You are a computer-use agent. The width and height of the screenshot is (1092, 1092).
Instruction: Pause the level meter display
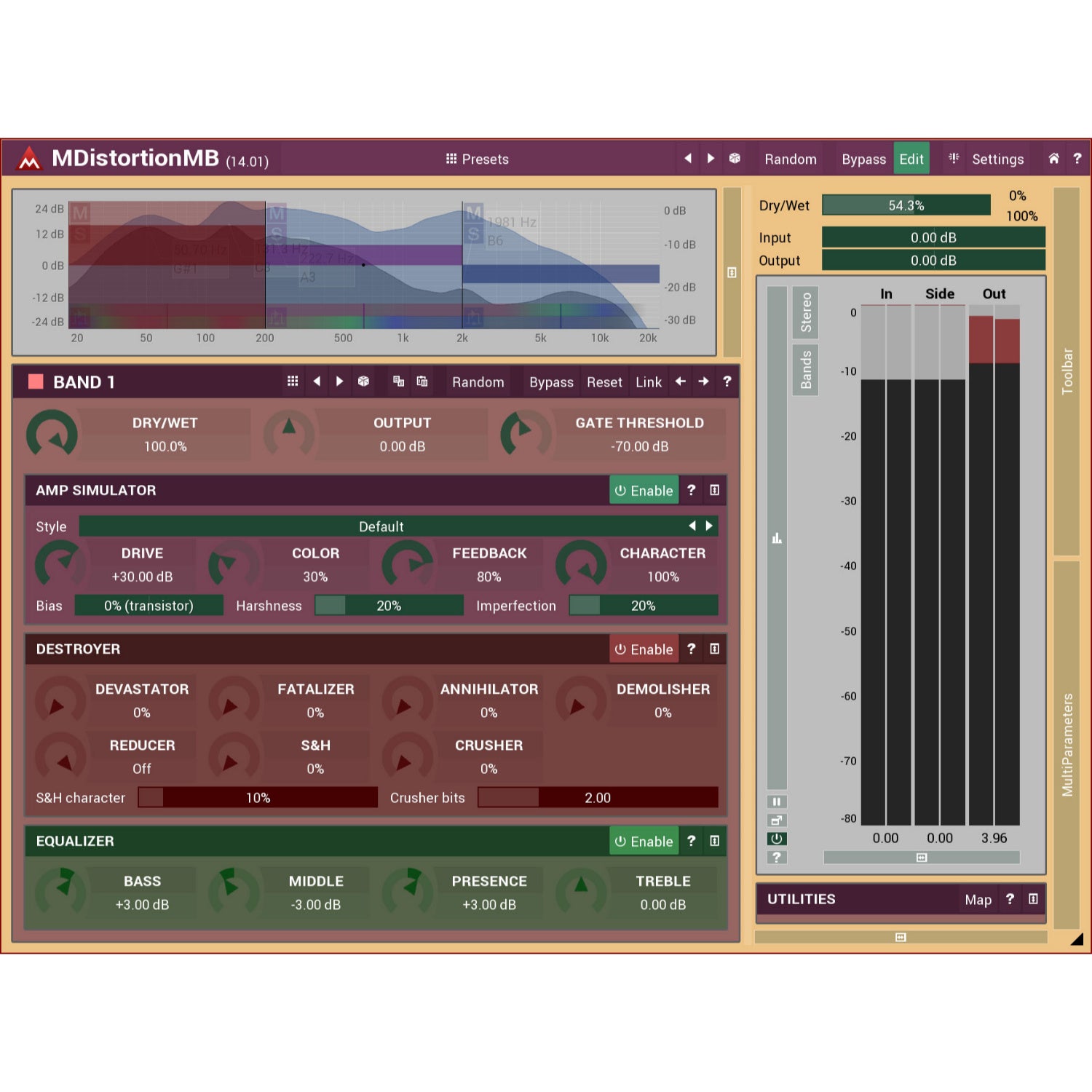click(777, 802)
